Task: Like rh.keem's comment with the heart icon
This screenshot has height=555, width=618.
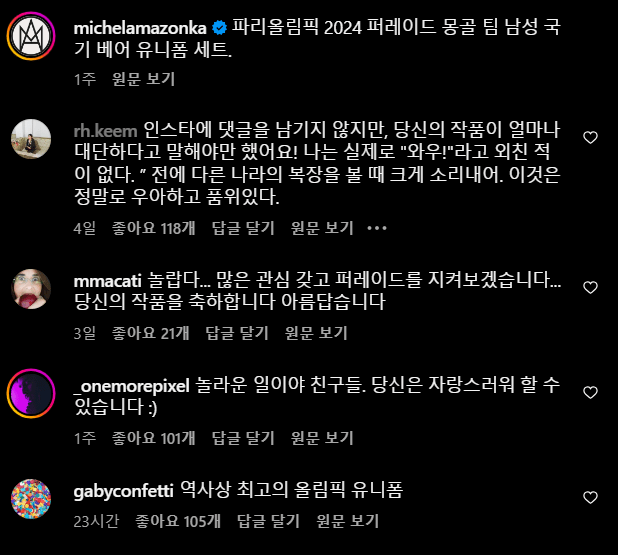Action: coord(590,137)
